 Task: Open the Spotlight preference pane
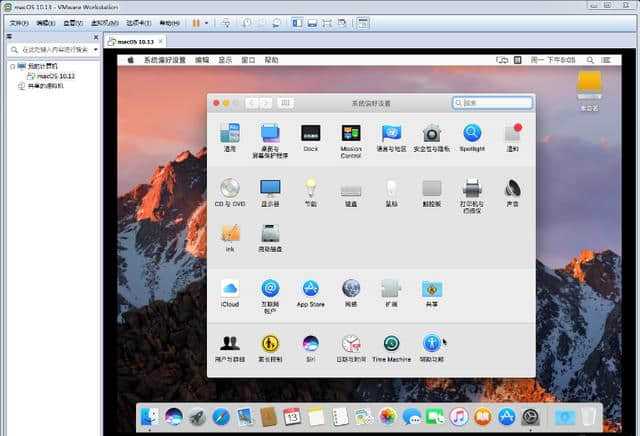(472, 138)
